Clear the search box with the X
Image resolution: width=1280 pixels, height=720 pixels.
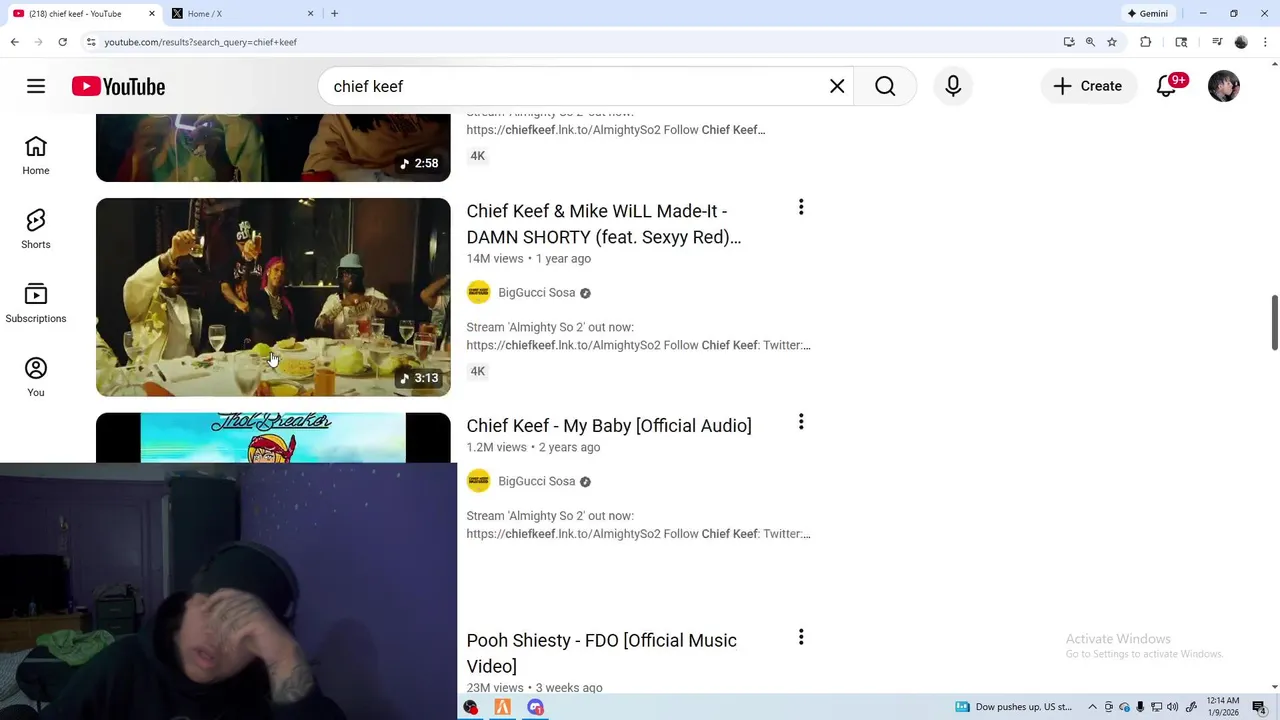pyautogui.click(x=837, y=86)
